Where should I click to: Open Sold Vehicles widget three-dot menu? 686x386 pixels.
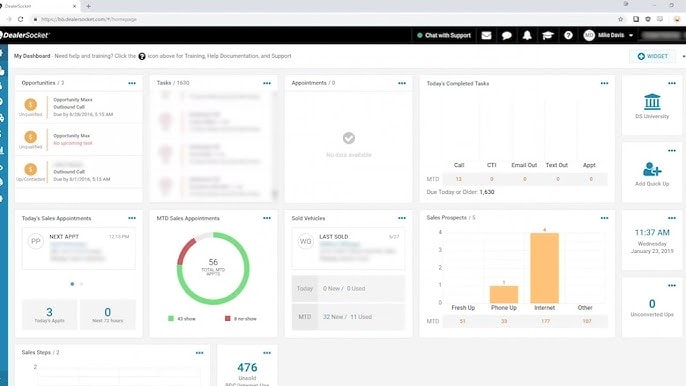402,218
